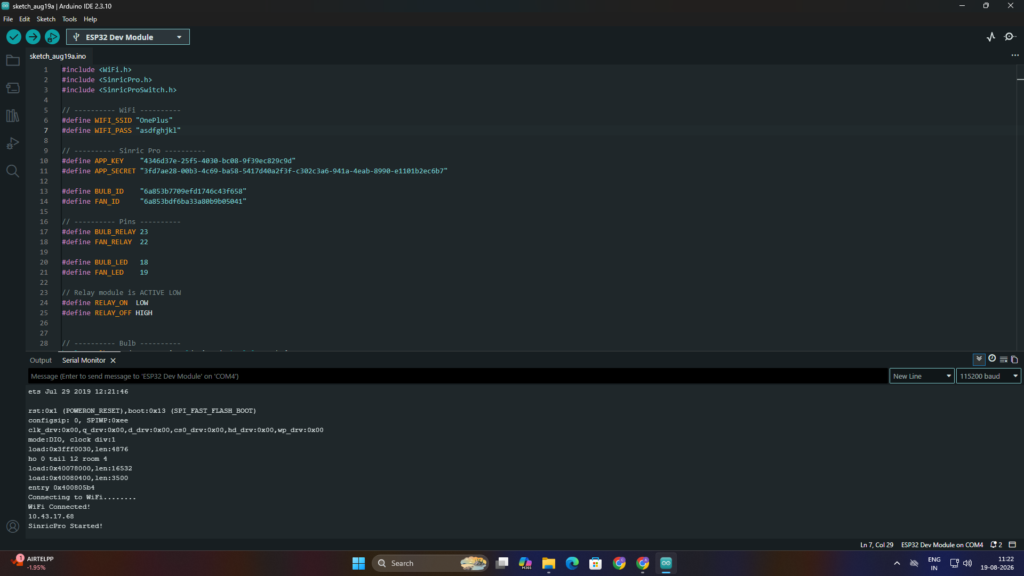The image size is (1024, 576).
Task: Click the user account icon in the sidebar
Action: (12, 526)
